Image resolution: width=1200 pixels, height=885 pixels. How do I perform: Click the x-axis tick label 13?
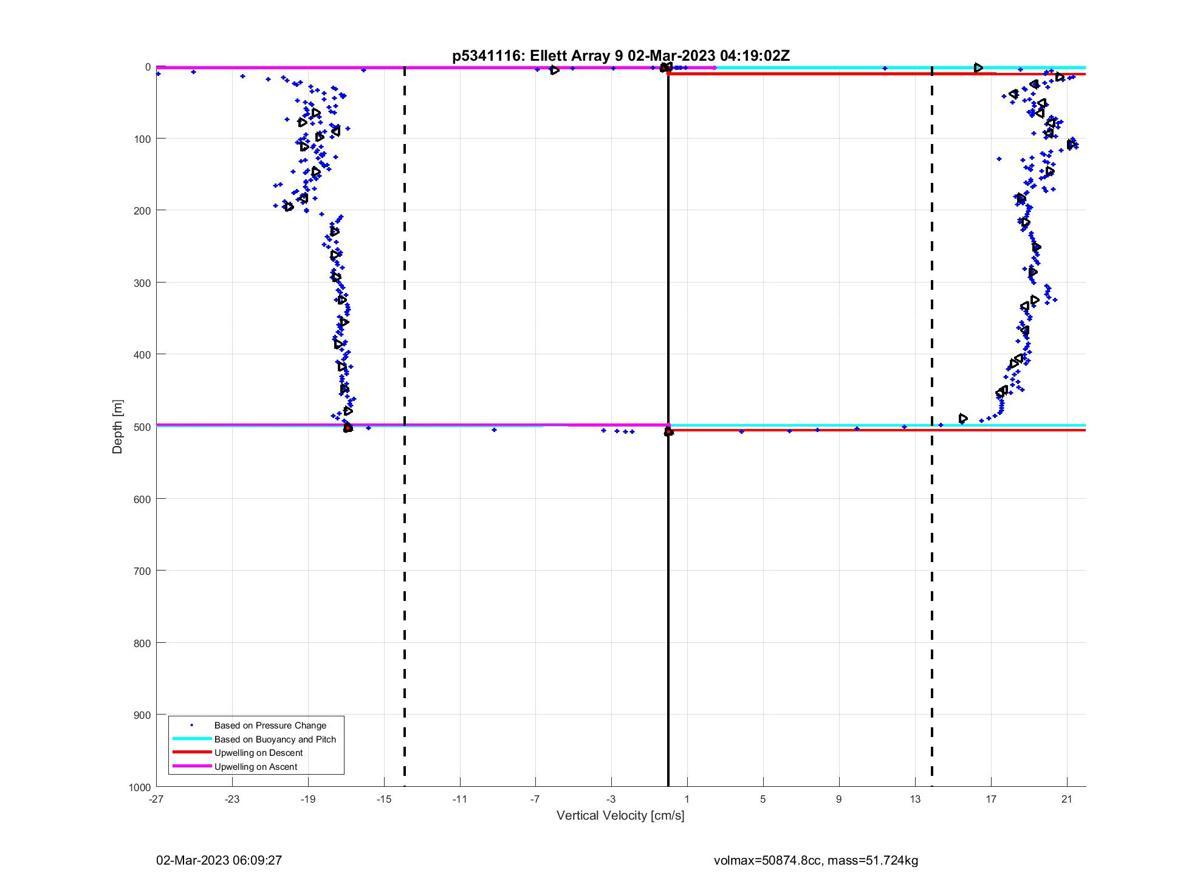[915, 799]
